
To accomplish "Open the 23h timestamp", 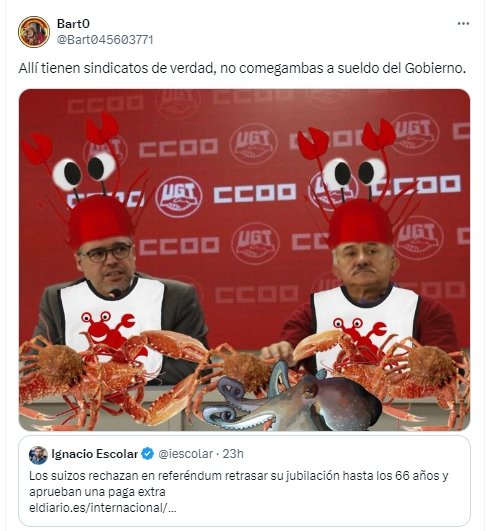I will (233, 454).
